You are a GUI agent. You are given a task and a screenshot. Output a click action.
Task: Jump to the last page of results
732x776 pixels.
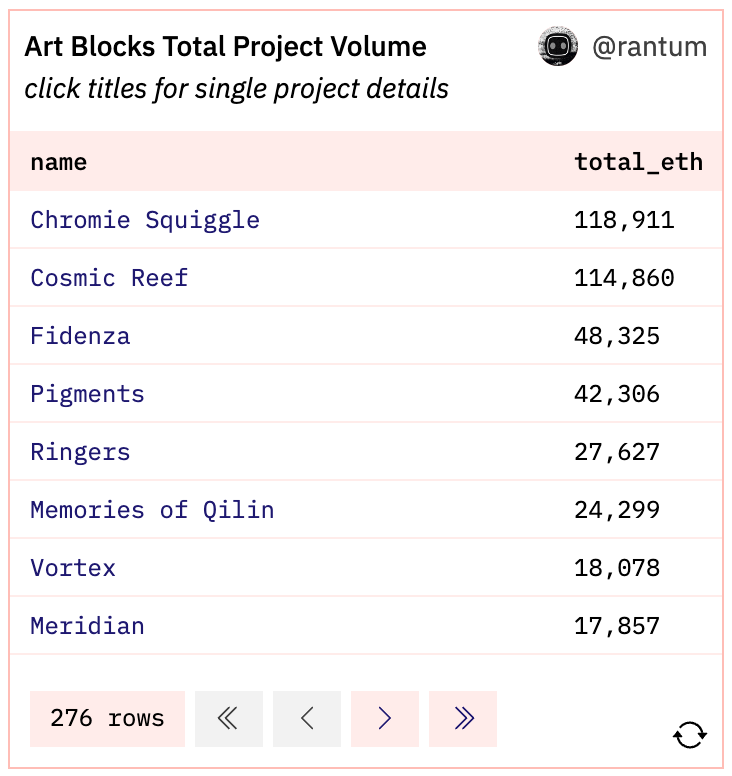click(x=462, y=718)
